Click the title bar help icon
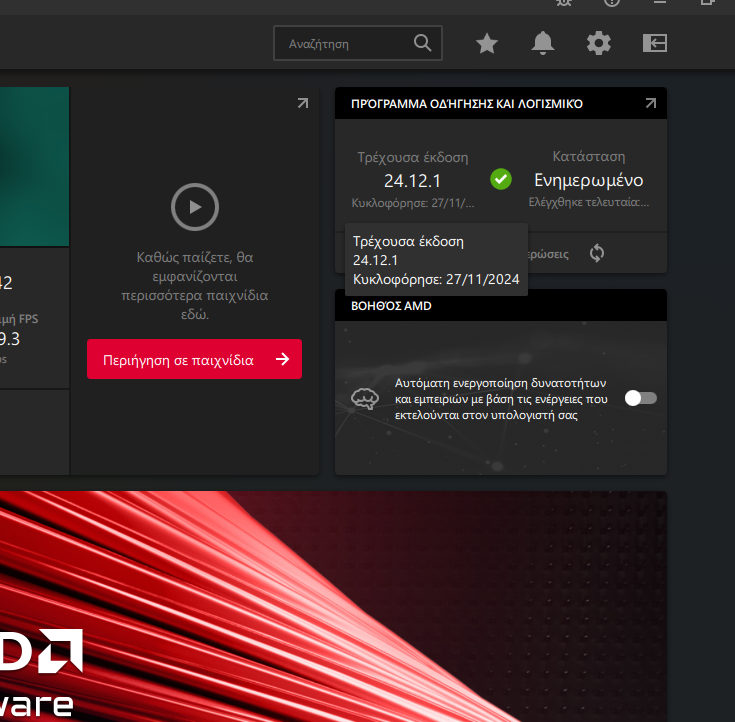 612,2
